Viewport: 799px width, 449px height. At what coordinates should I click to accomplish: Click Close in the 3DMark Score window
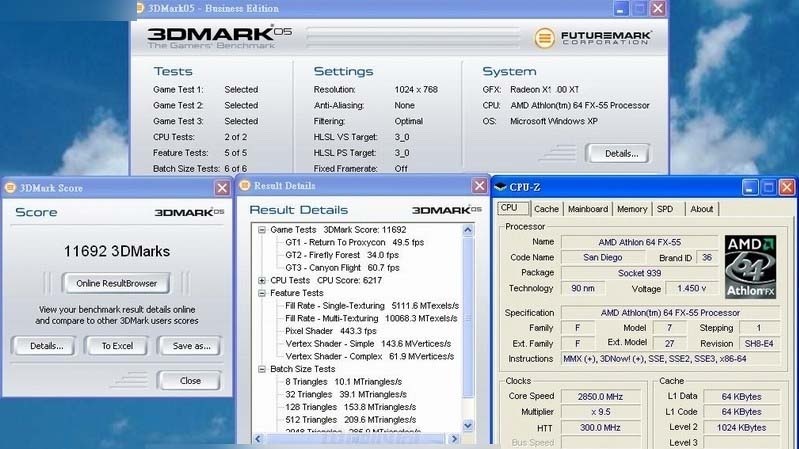coord(190,381)
